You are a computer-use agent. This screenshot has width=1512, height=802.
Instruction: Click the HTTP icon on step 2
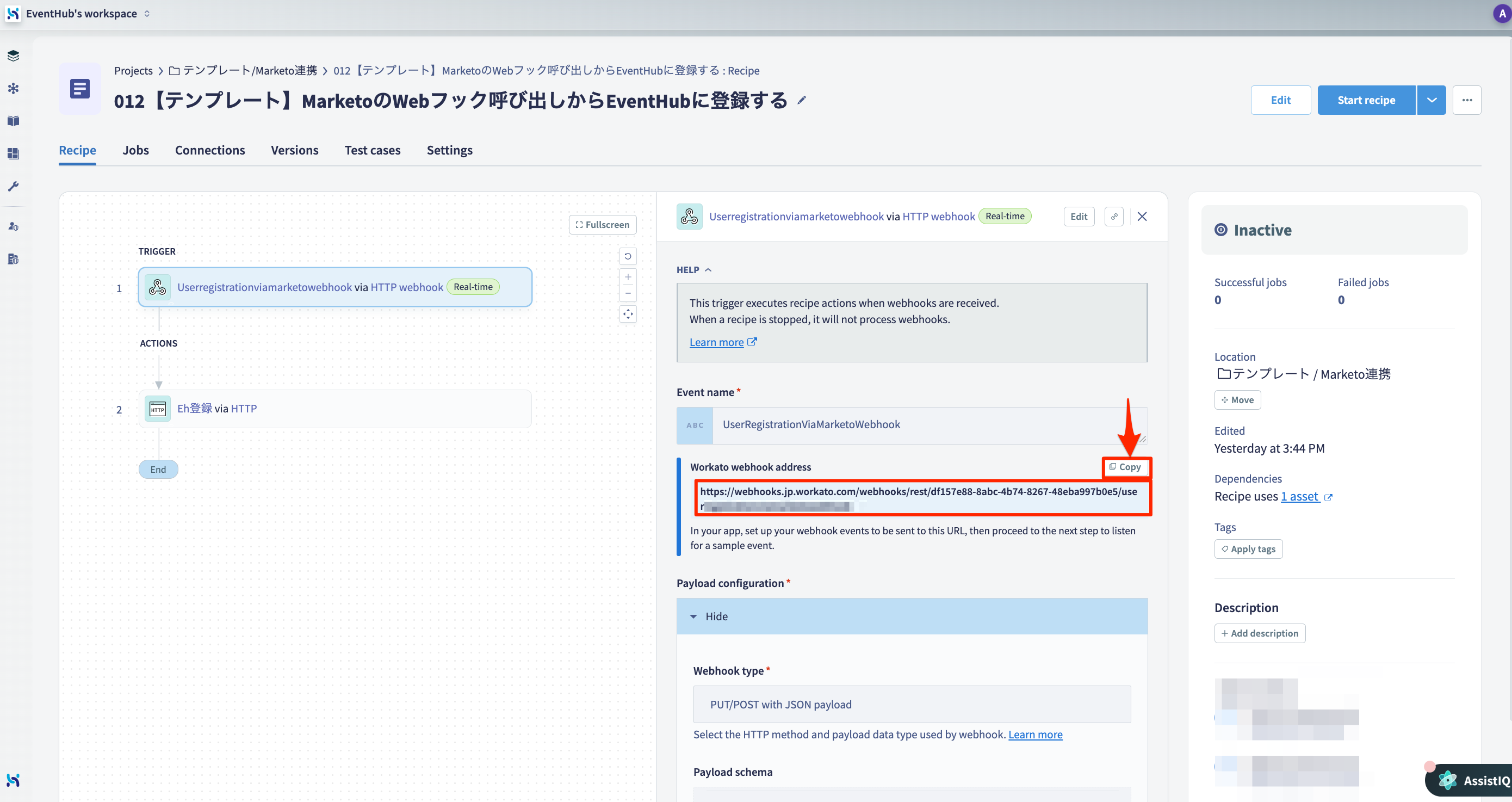[157, 409]
